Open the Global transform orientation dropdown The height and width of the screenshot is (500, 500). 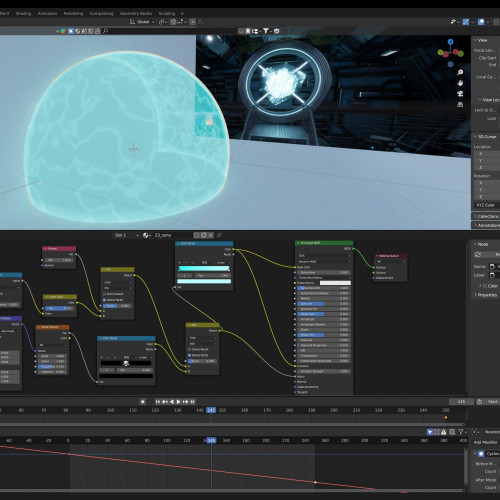point(142,22)
